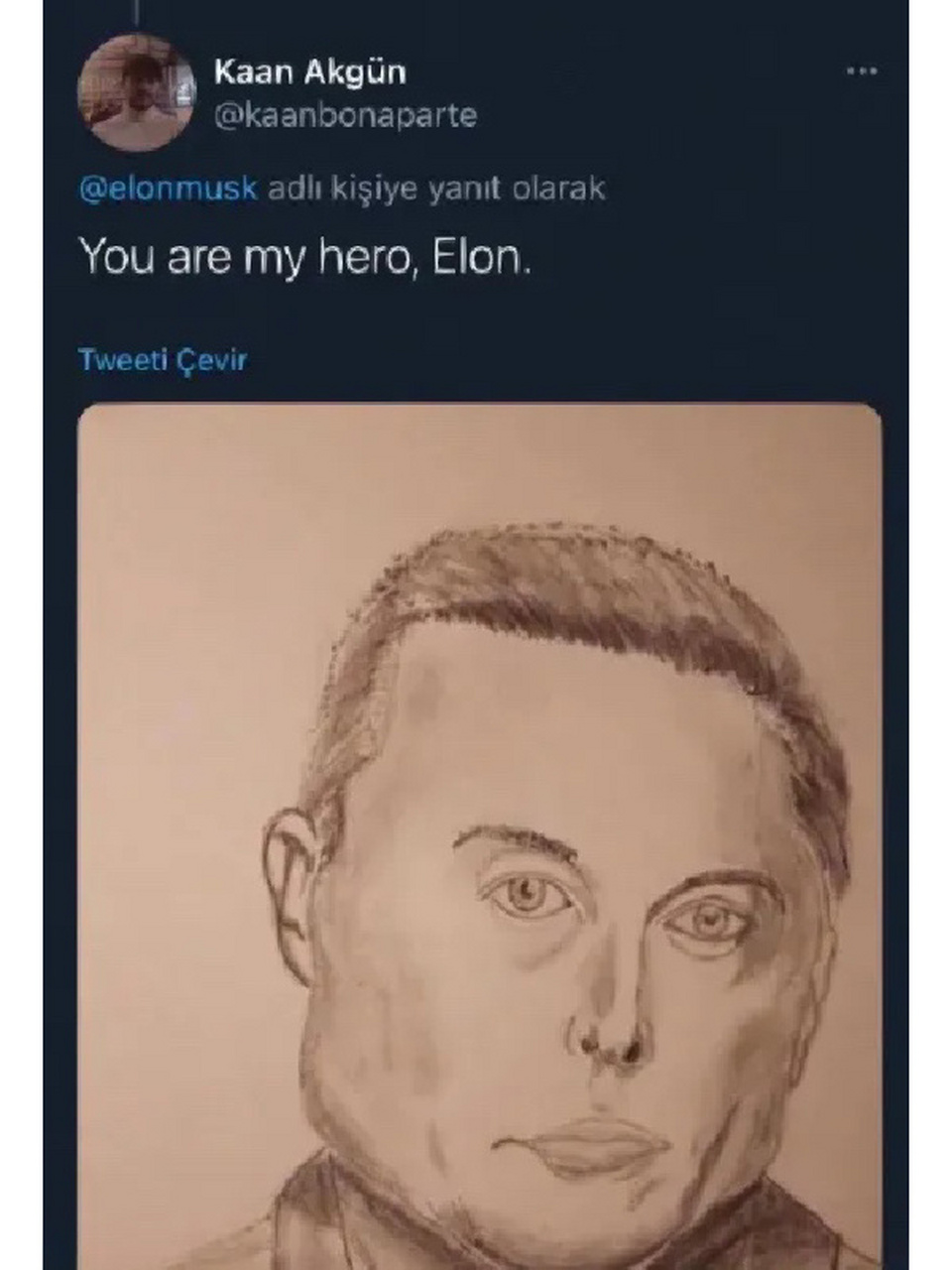Viewport: 952px width, 1270px height.
Task: Open the three-dot more options menu
Action: click(862, 71)
